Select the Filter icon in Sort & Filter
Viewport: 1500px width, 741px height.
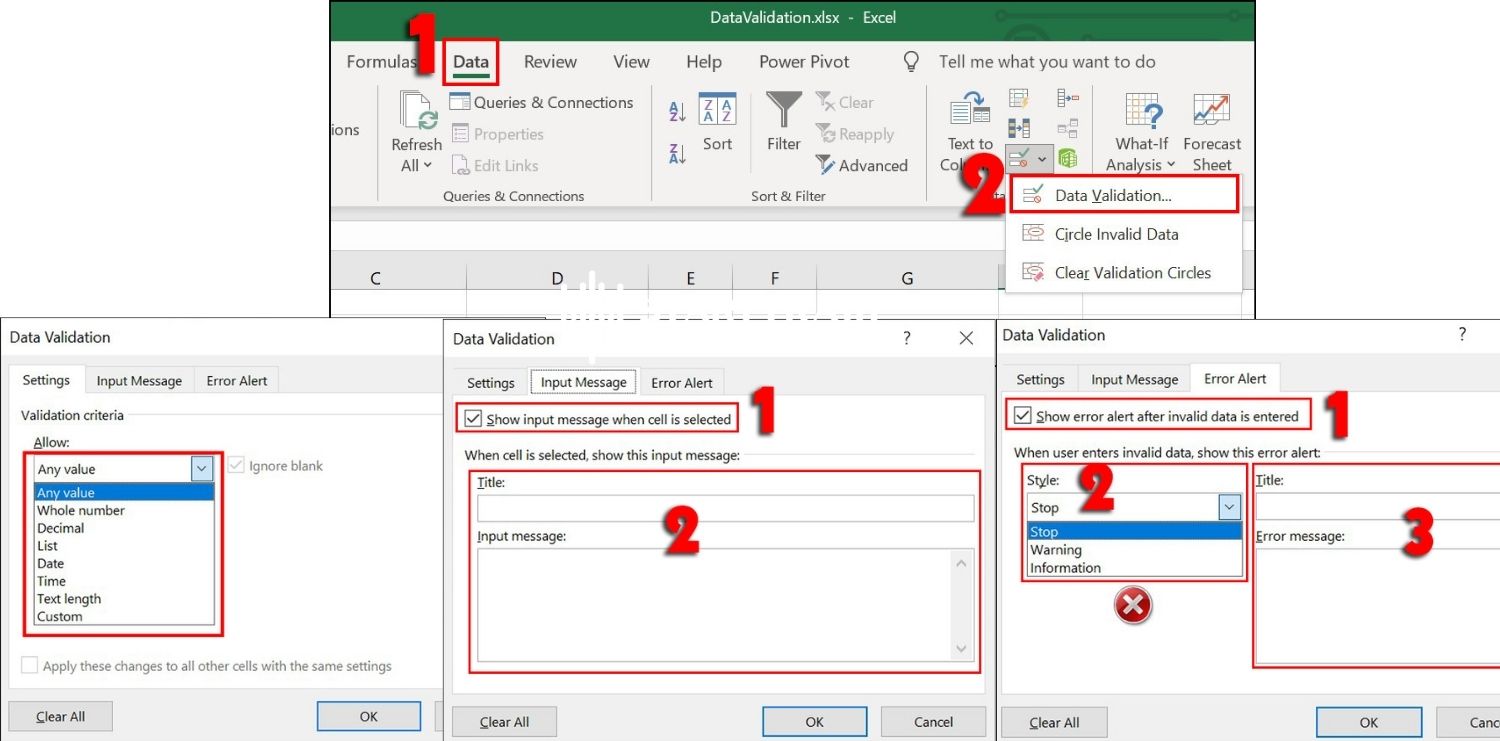[784, 112]
